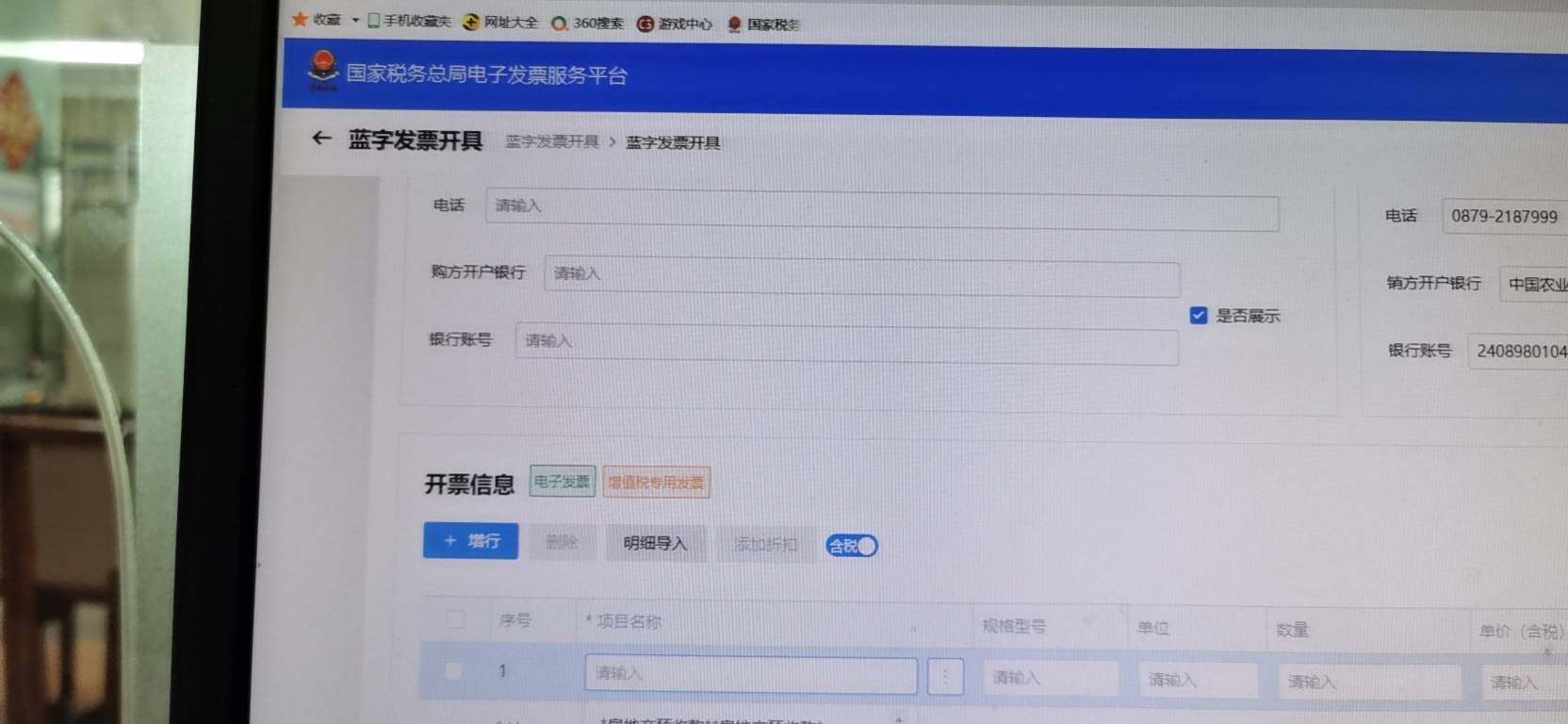The width and height of the screenshot is (1568, 724).
Task: Uncheck the 是否展示 checkbox
Action: point(1199,315)
